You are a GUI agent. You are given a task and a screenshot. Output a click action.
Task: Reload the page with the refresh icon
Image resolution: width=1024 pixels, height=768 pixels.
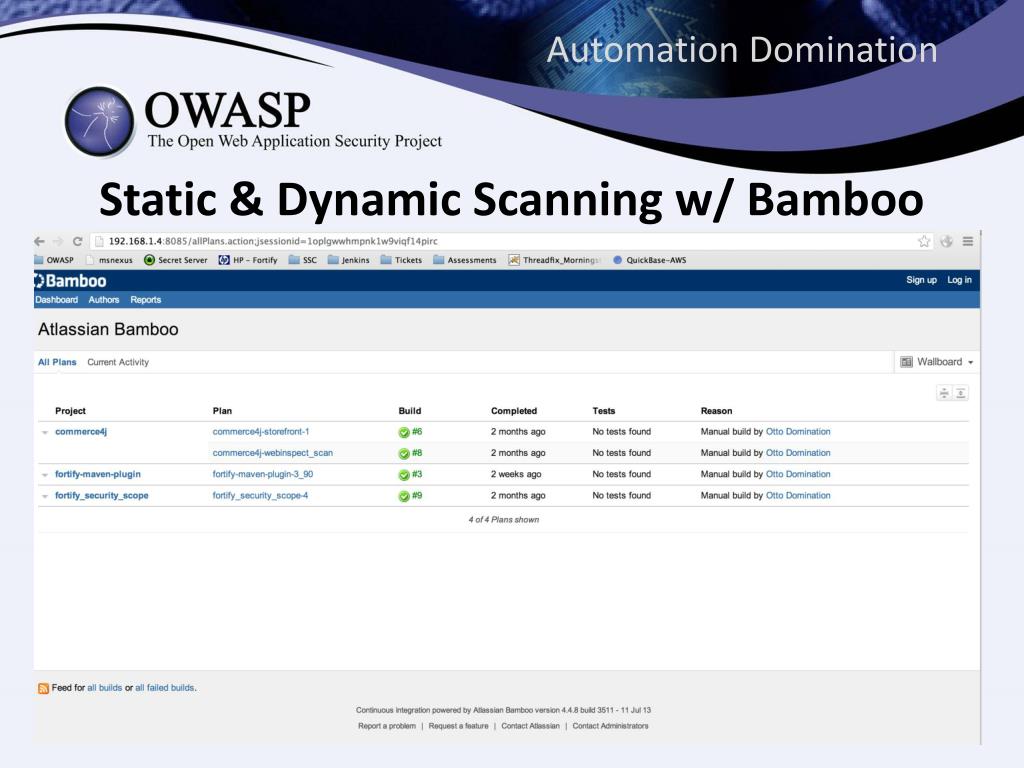coord(77,242)
